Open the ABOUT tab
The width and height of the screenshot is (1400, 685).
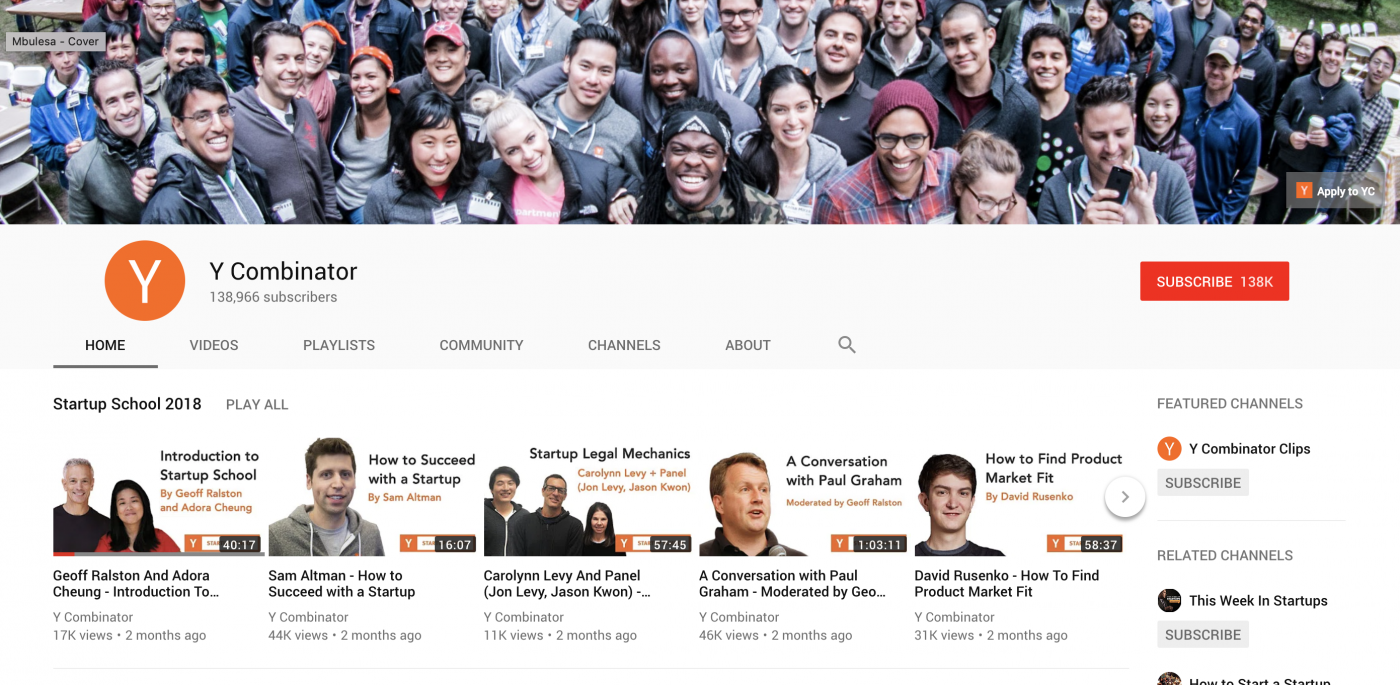pyautogui.click(x=747, y=345)
